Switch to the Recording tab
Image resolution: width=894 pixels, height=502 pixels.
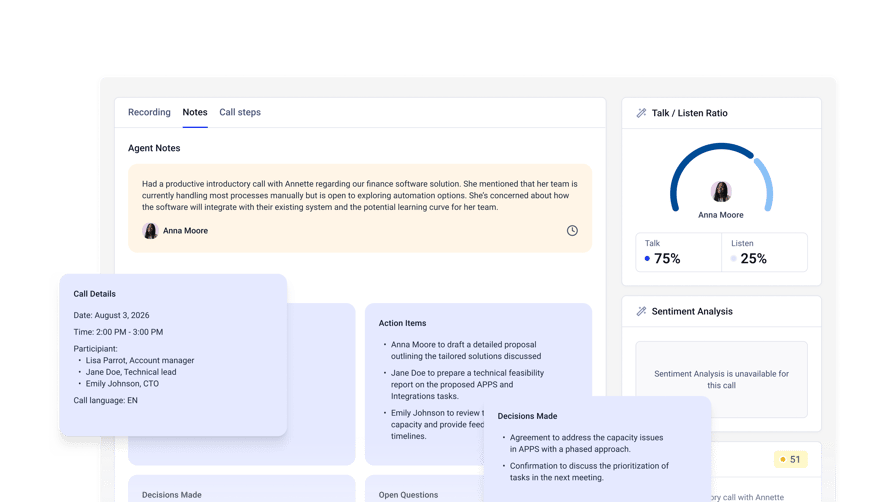click(x=149, y=112)
